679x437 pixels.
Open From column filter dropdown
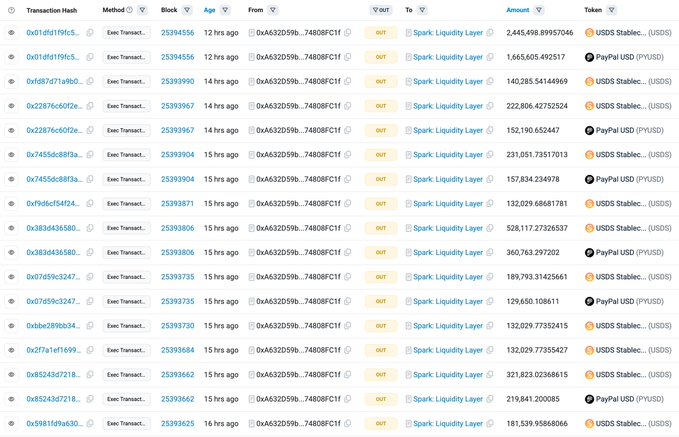(x=273, y=10)
